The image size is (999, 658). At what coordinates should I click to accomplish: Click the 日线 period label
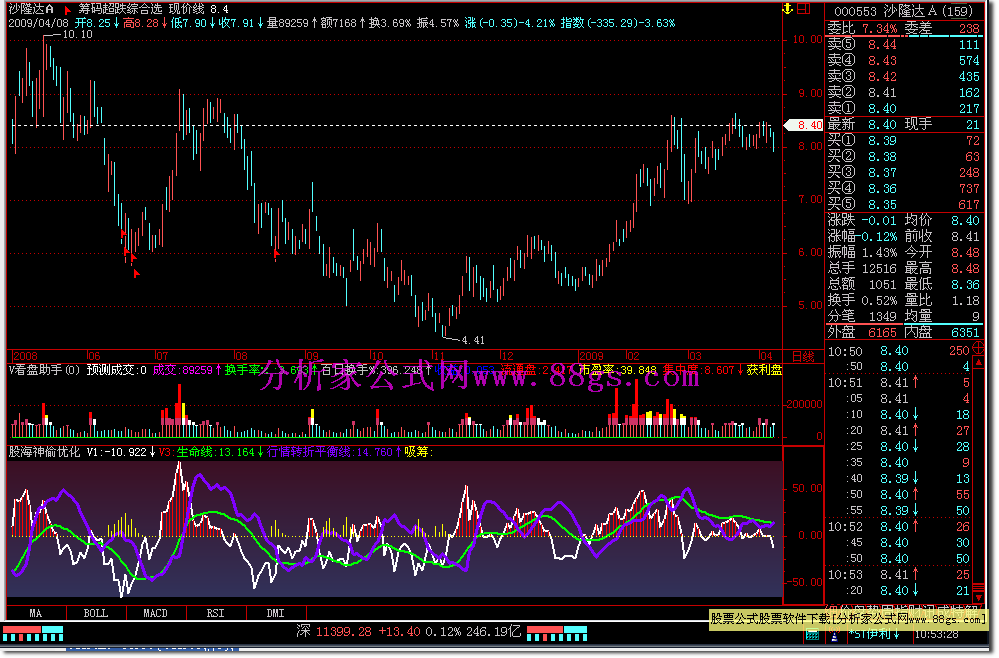coord(803,356)
